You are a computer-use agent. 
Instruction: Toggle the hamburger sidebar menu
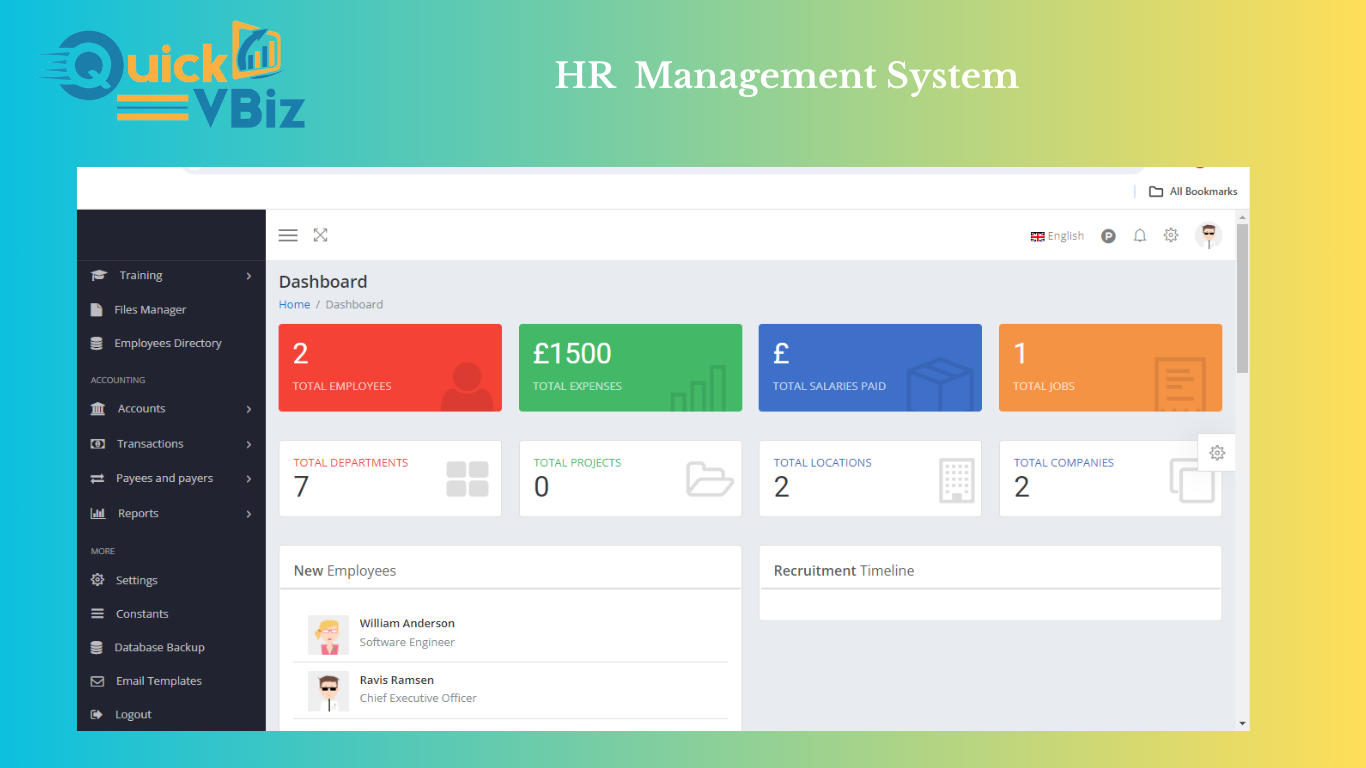point(288,235)
